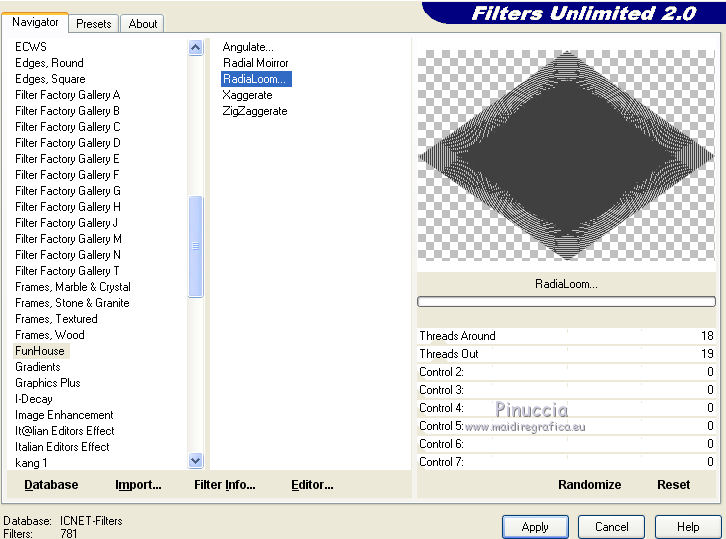
Task: Select Filter Factory Gallery T
Action: click(x=68, y=271)
